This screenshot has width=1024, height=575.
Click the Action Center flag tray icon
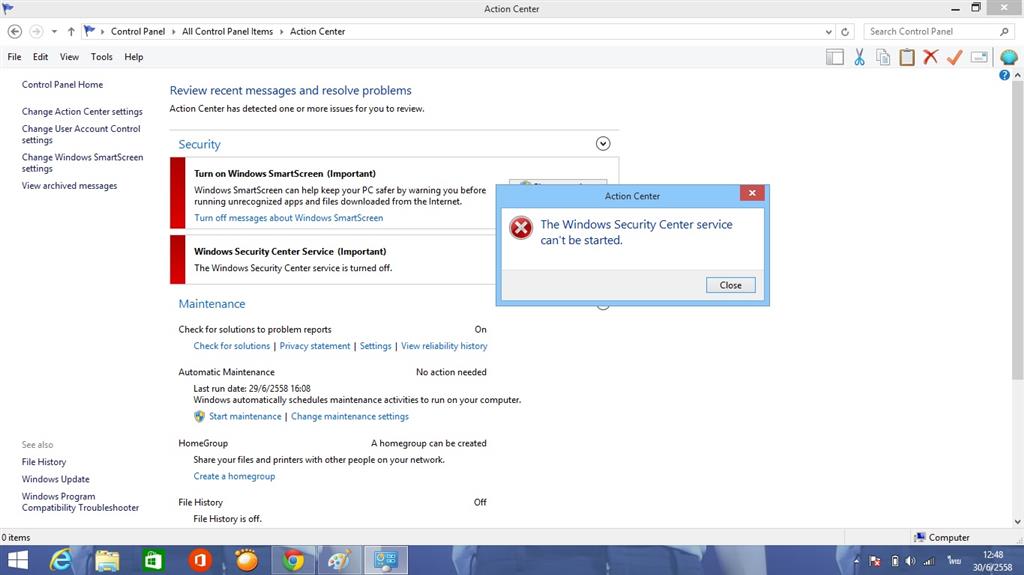click(875, 561)
